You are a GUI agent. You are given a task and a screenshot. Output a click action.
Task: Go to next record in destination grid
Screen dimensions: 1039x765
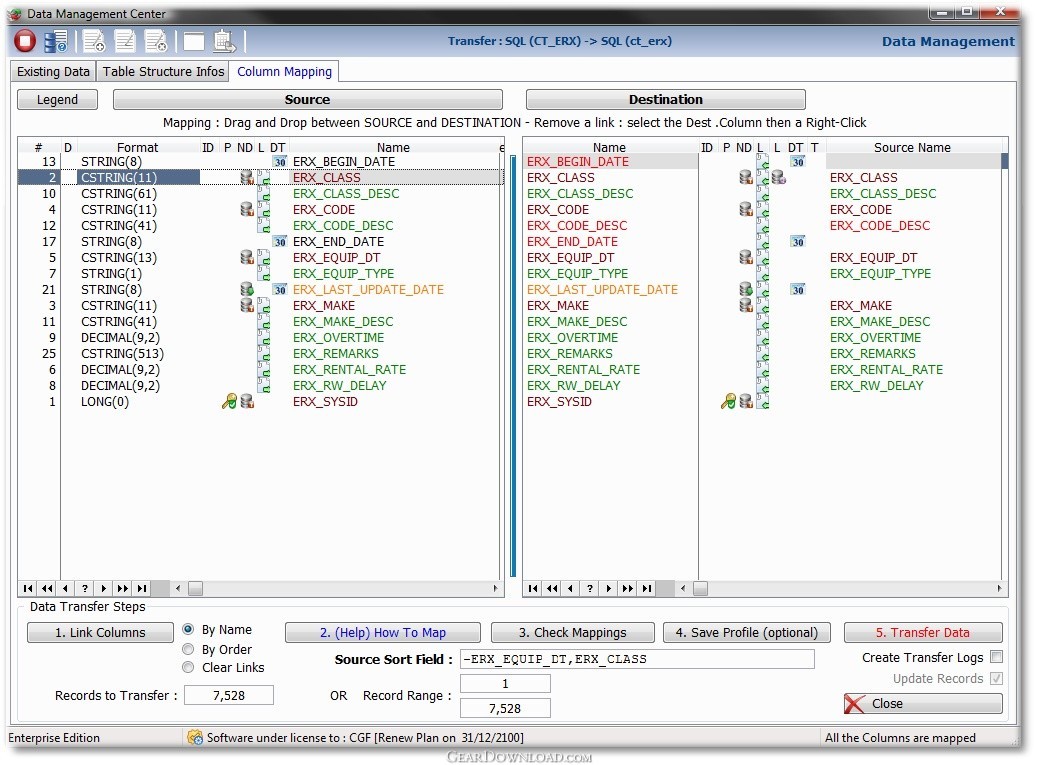(x=609, y=588)
